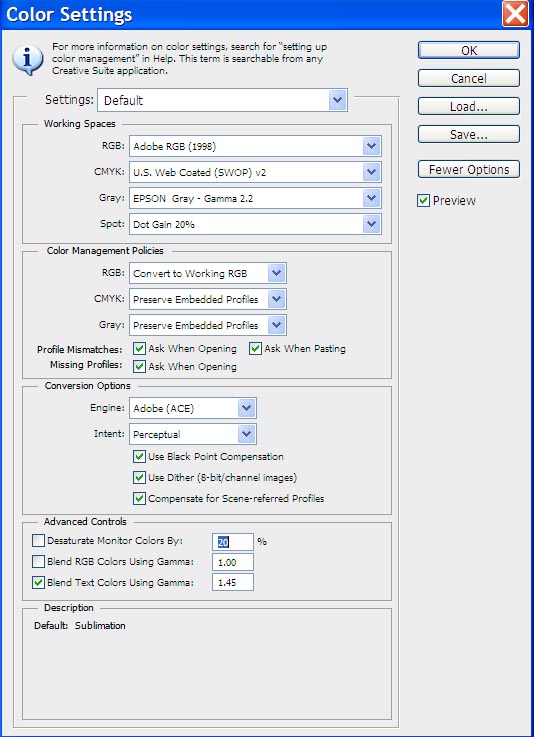The image size is (534, 737).
Task: Expand the RGB working space dropdown
Action: 255,147
